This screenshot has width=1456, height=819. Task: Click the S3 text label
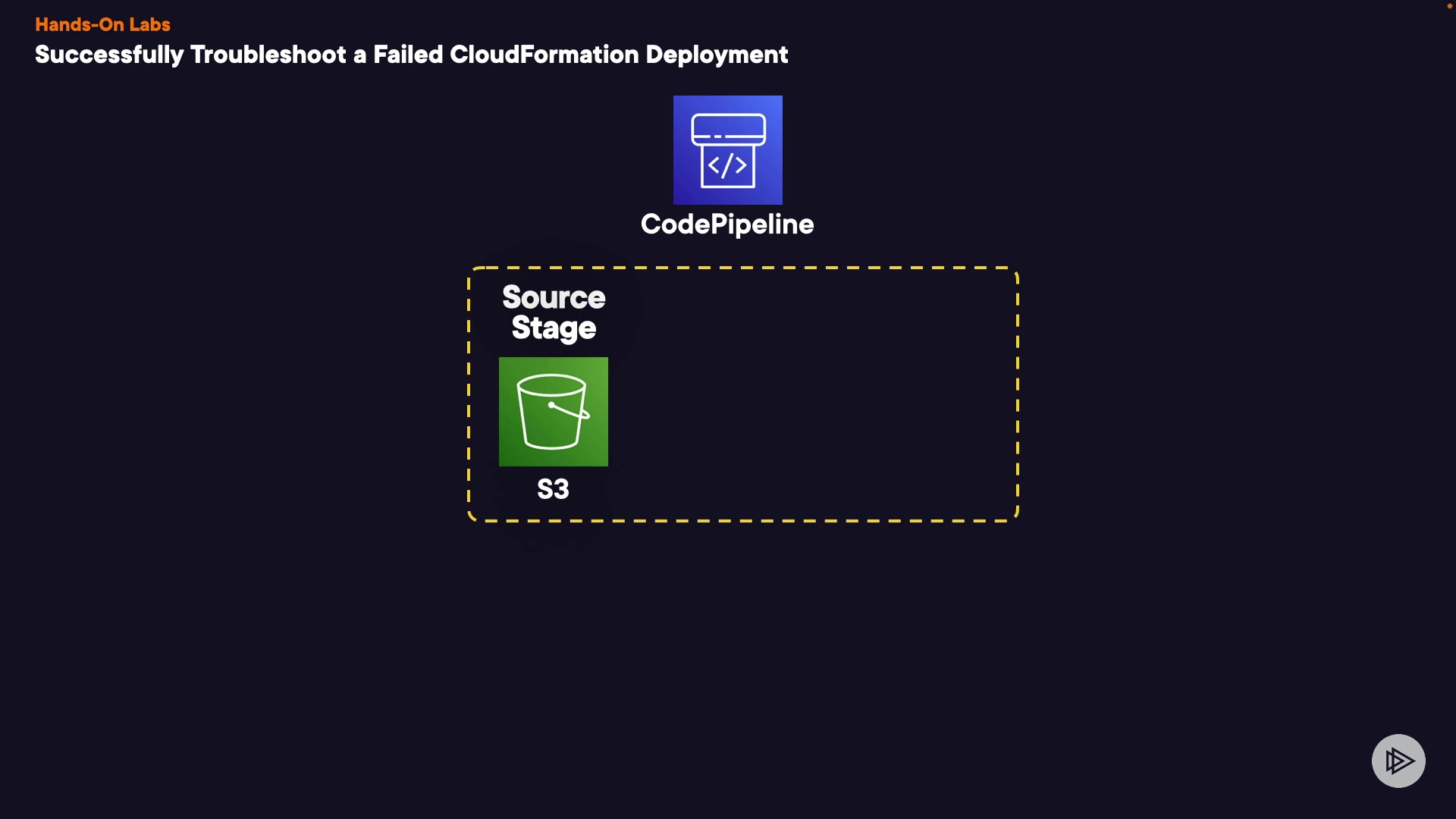tap(553, 489)
